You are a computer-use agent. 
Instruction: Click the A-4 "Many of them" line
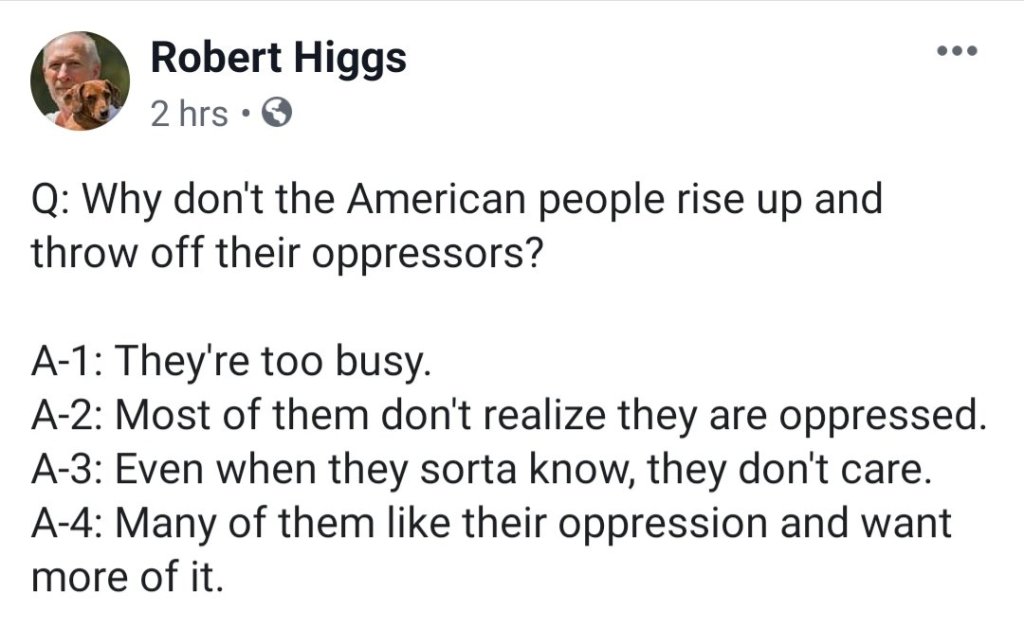[491, 523]
